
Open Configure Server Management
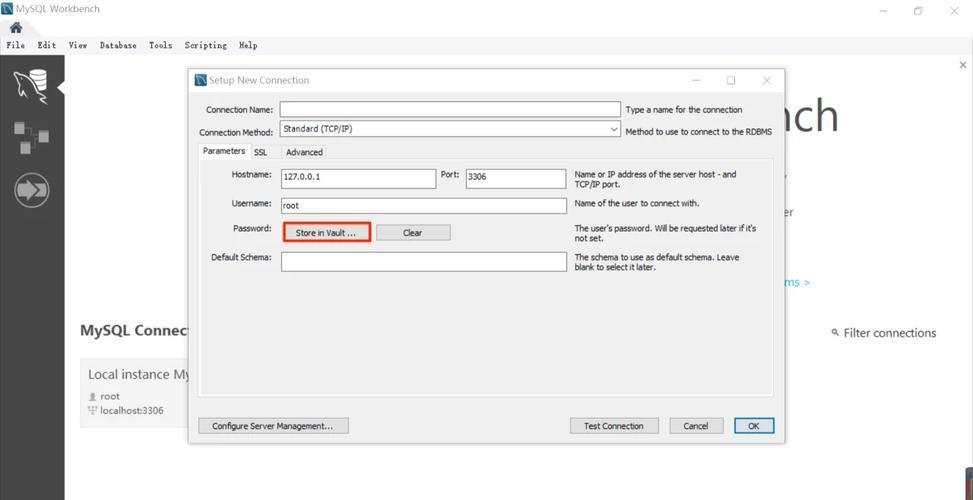coord(273,426)
